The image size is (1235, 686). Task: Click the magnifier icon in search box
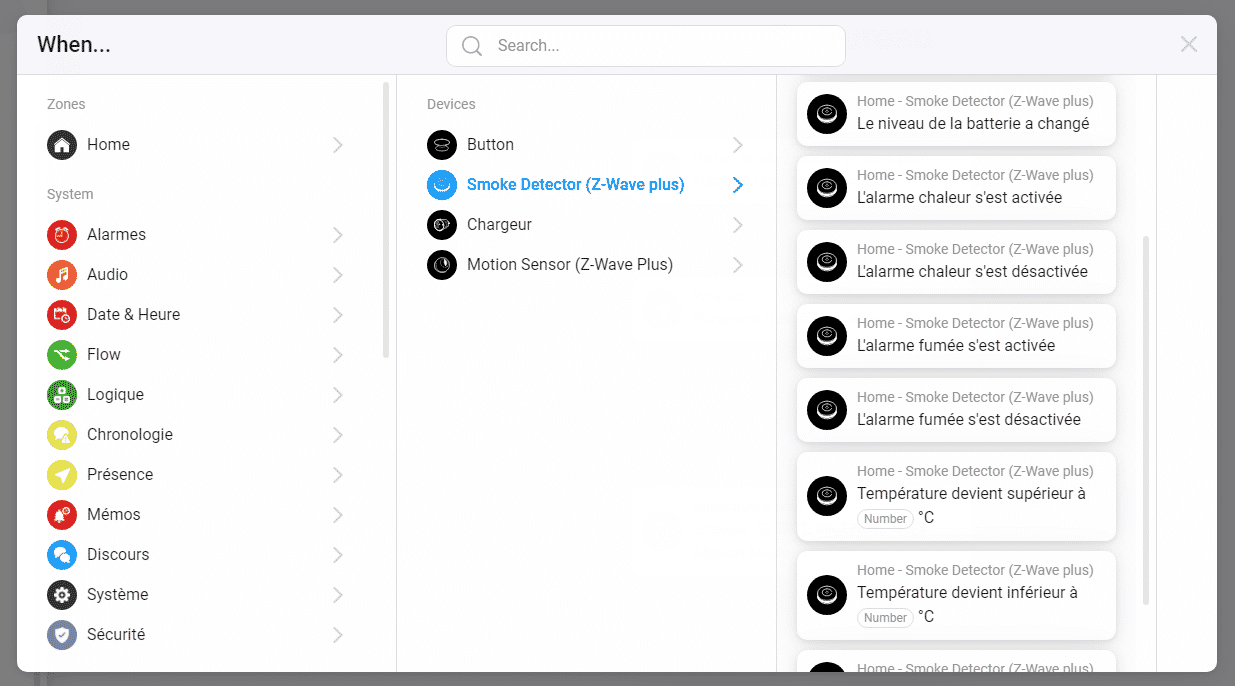(472, 46)
